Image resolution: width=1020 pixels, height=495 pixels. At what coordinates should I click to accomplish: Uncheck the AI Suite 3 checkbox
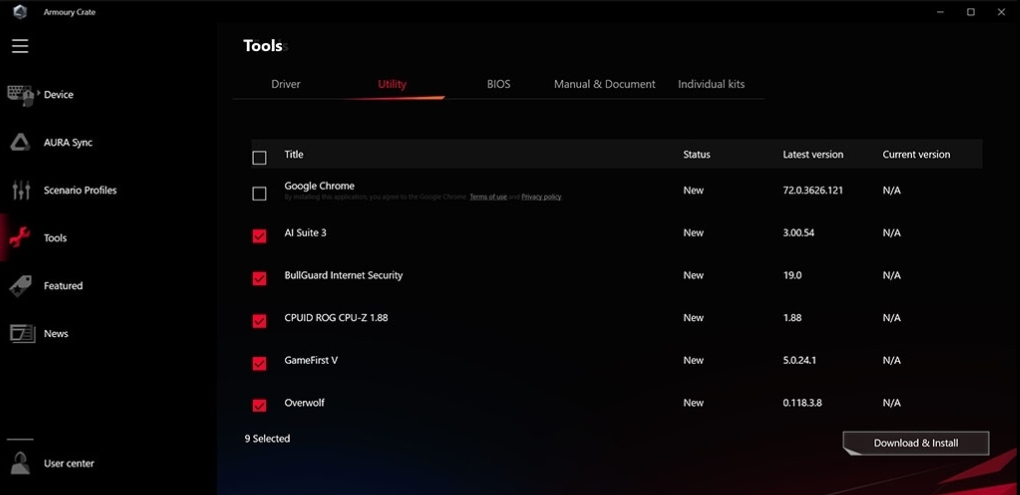tap(259, 236)
